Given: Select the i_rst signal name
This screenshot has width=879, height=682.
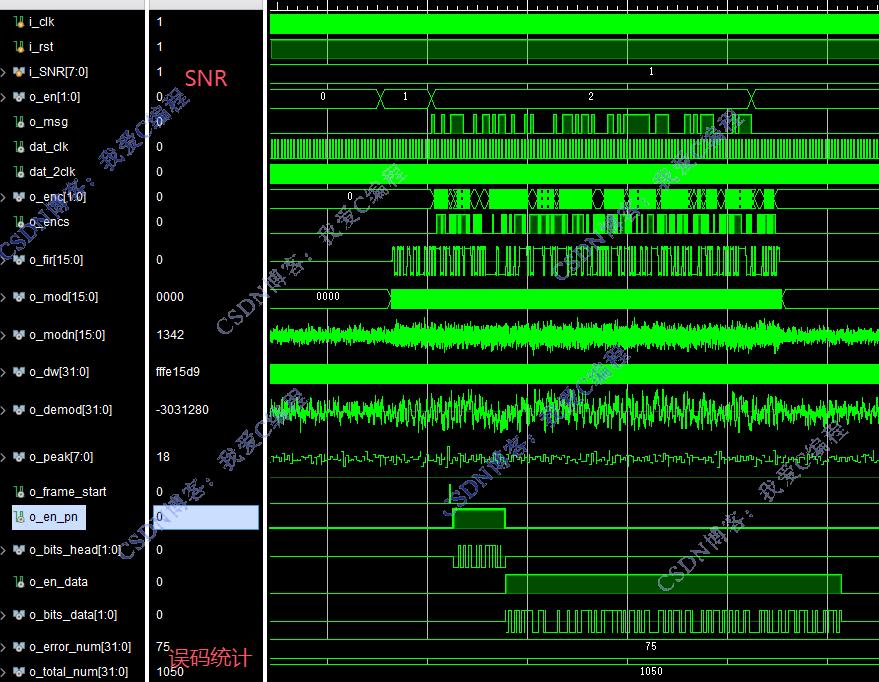Looking at the screenshot, I should coord(41,47).
